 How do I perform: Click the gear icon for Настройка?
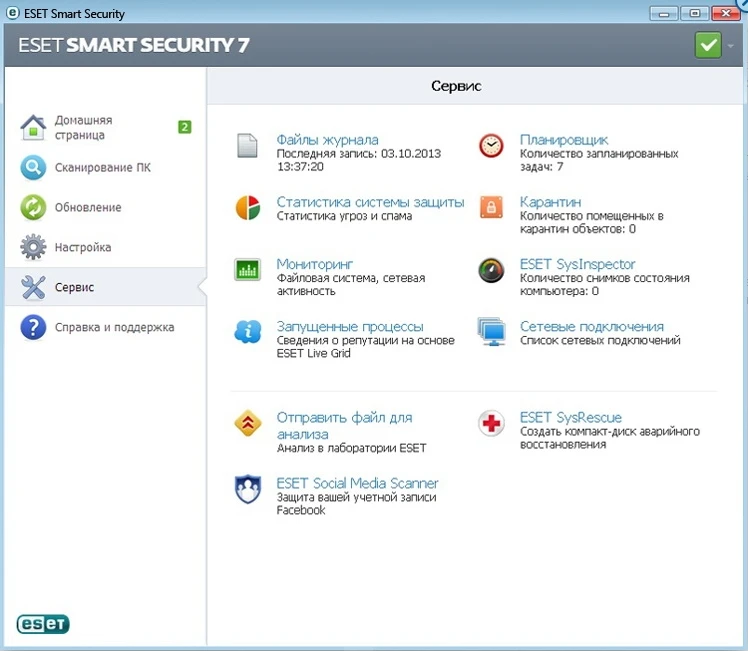coord(33,247)
